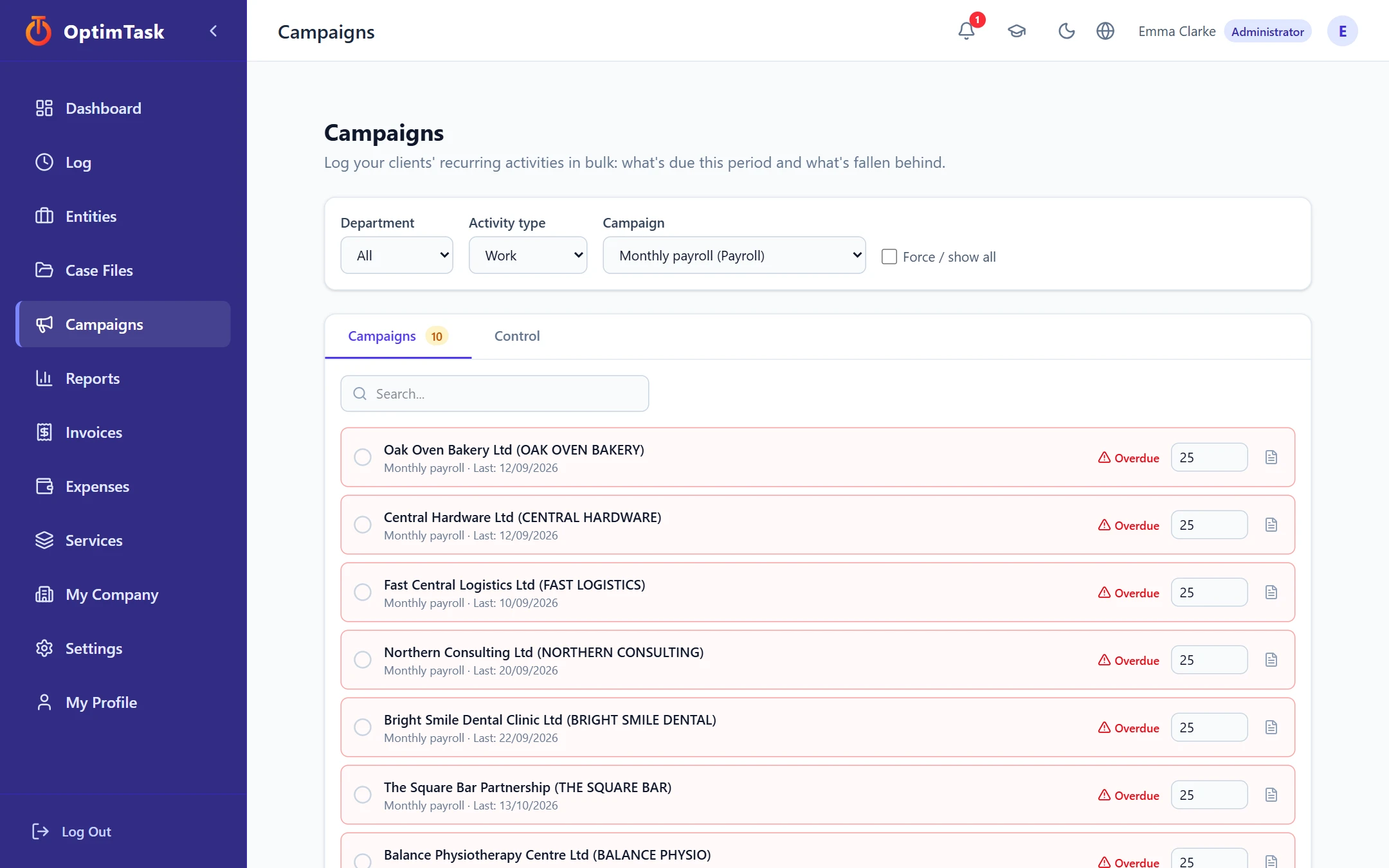Edit the quantity field for Oak Oven Bakery
Image resolution: width=1389 pixels, height=868 pixels.
(x=1209, y=457)
